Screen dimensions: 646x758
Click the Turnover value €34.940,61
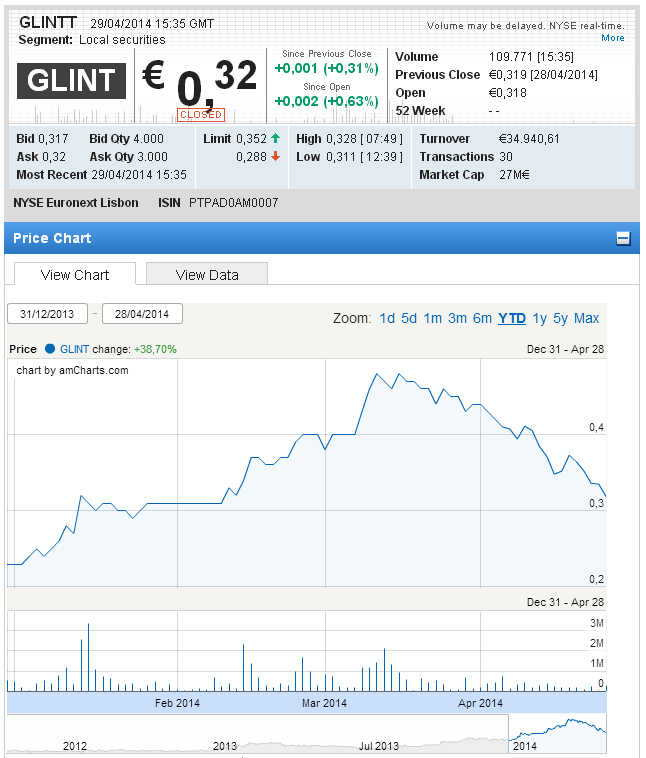pyautogui.click(x=529, y=139)
